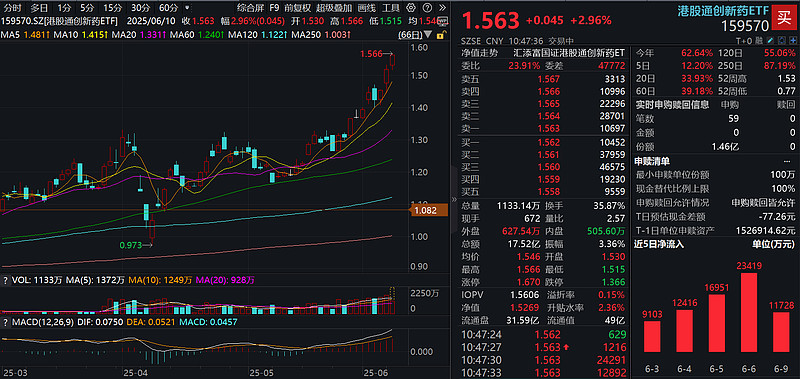Switch to 多日 multi-day view
This screenshot has height=379, width=800.
click(39, 8)
